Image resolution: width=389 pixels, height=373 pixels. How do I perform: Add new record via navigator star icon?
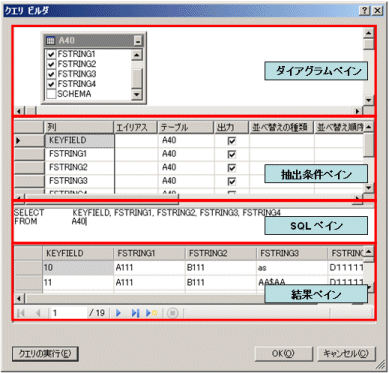coord(151,313)
